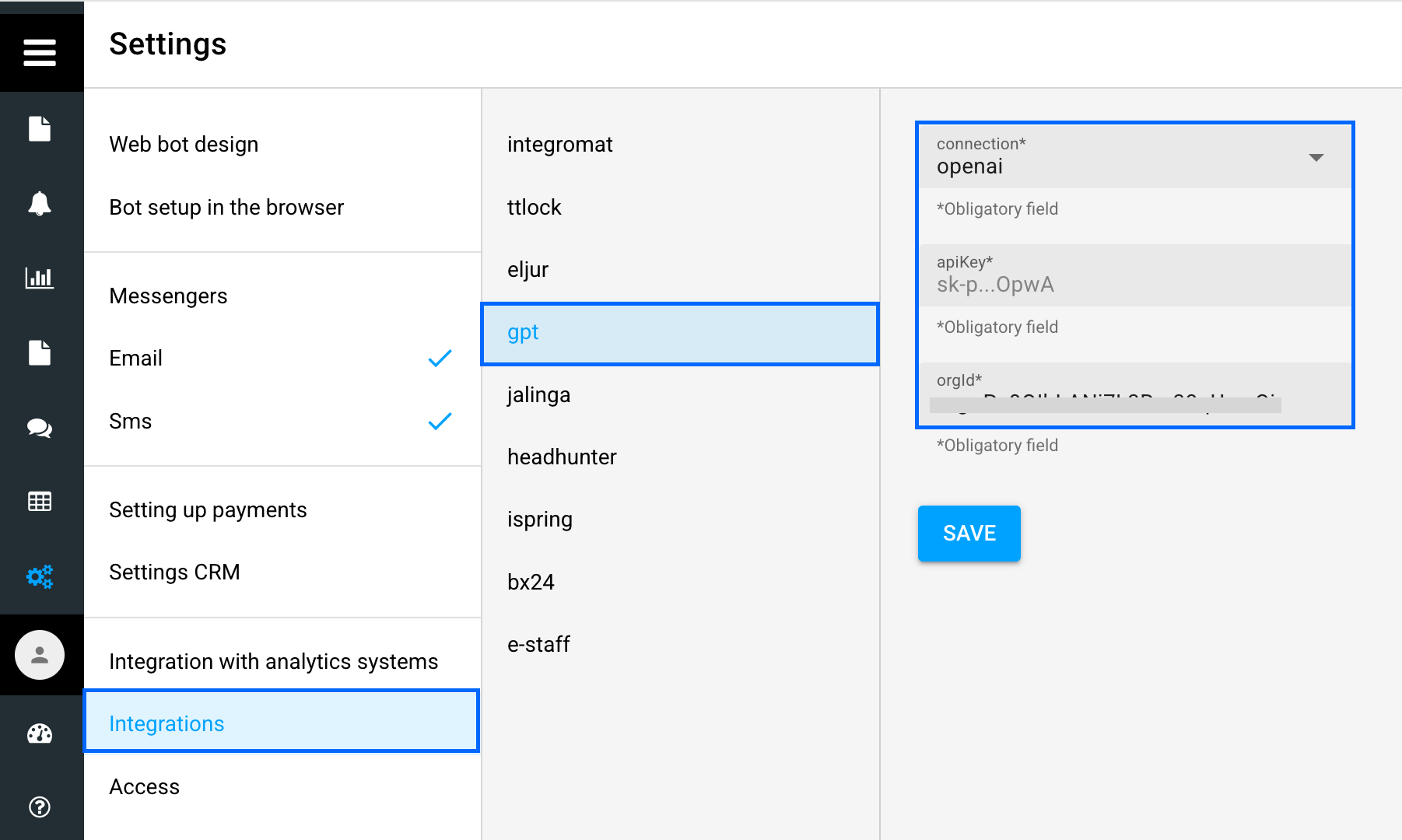The image size is (1402, 840).
Task: Open the chat bubbles icon
Action: pos(40,428)
